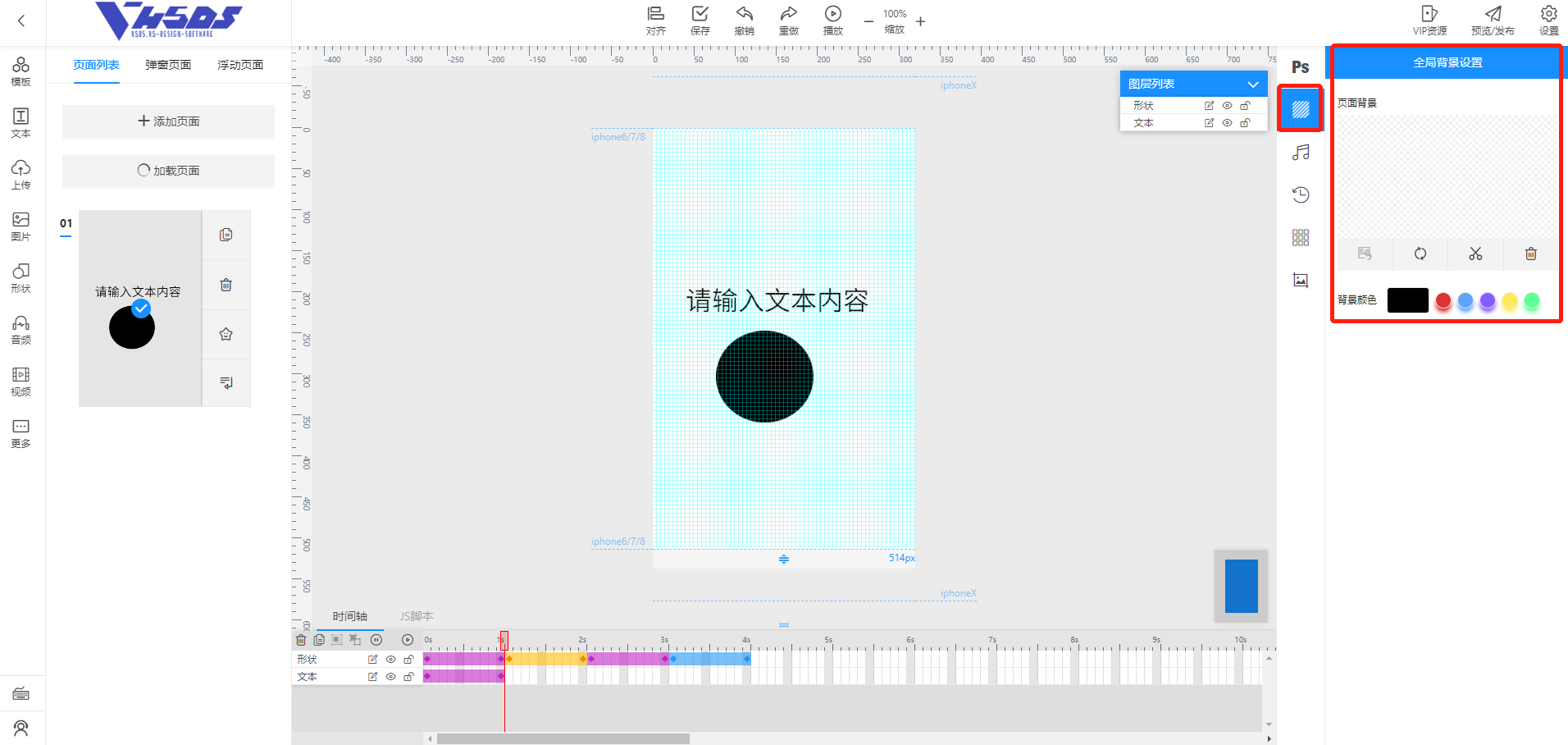Switch to 弹窗页面 tab
The image size is (1568, 745).
click(x=168, y=65)
